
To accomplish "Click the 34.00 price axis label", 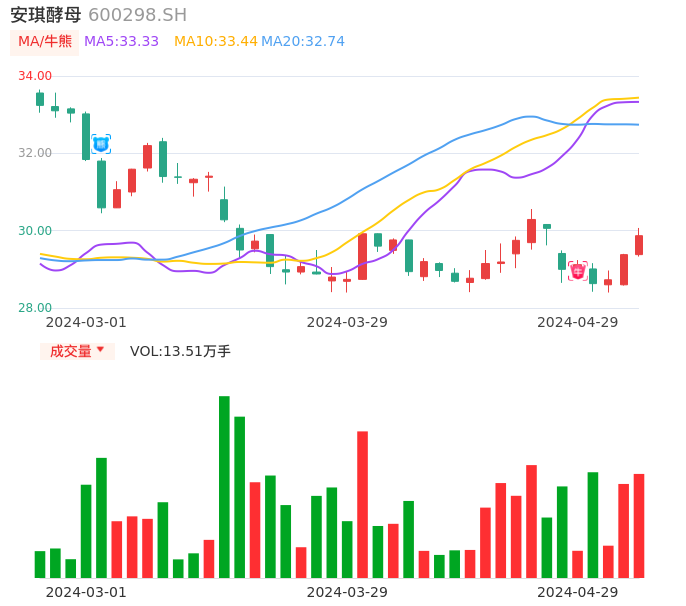I will 35,76.
